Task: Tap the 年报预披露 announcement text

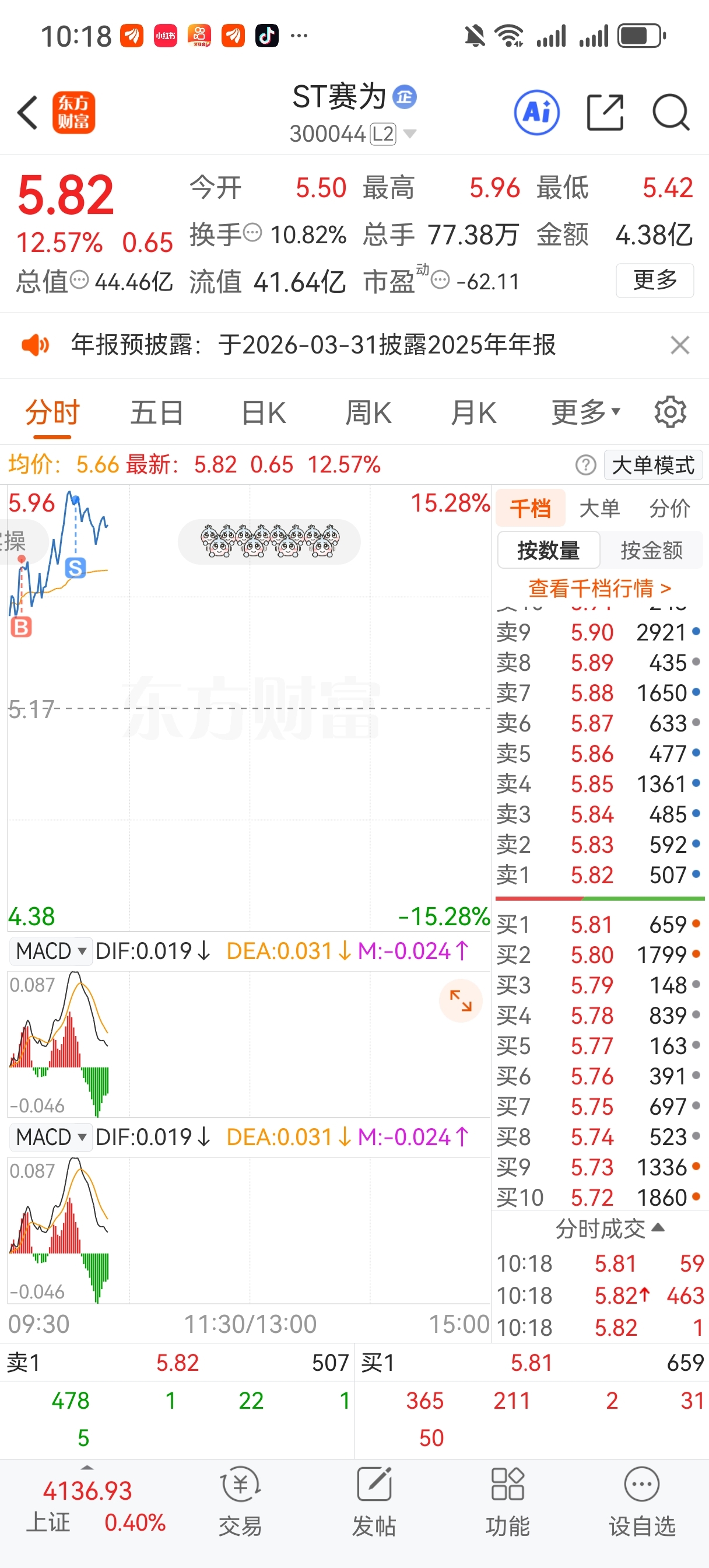Action: coord(313,345)
